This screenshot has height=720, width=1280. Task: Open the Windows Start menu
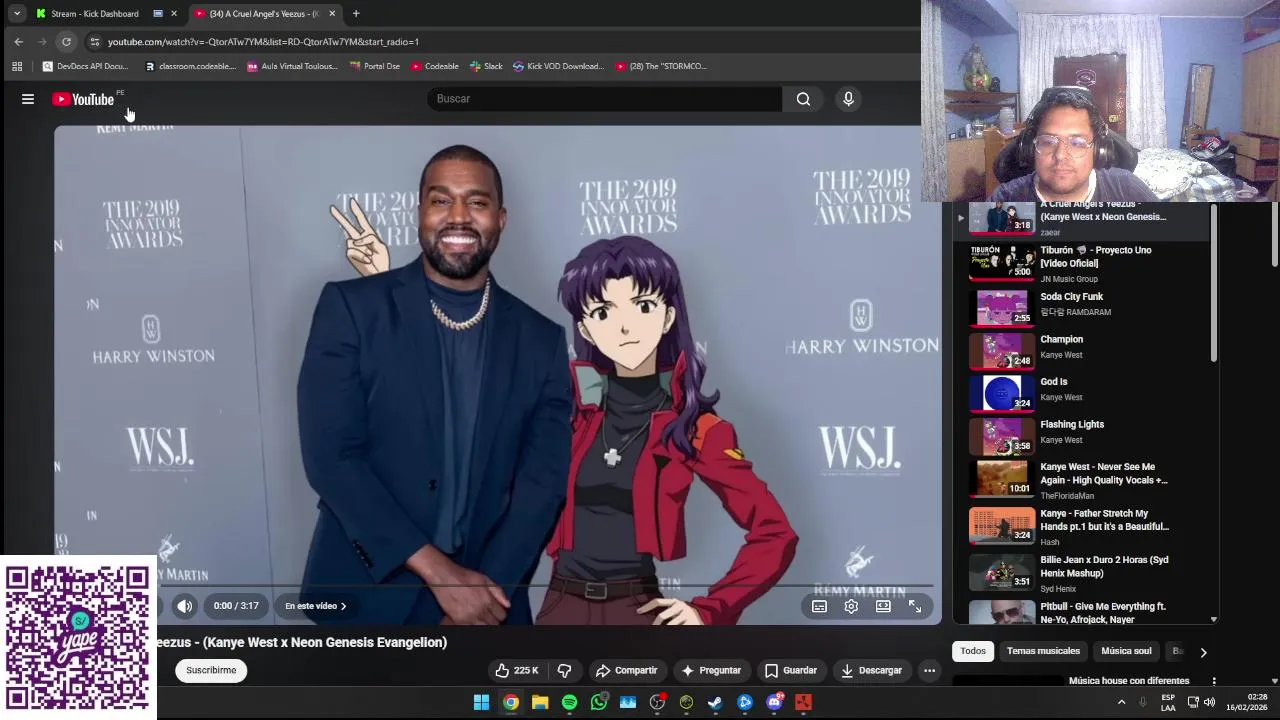click(481, 703)
